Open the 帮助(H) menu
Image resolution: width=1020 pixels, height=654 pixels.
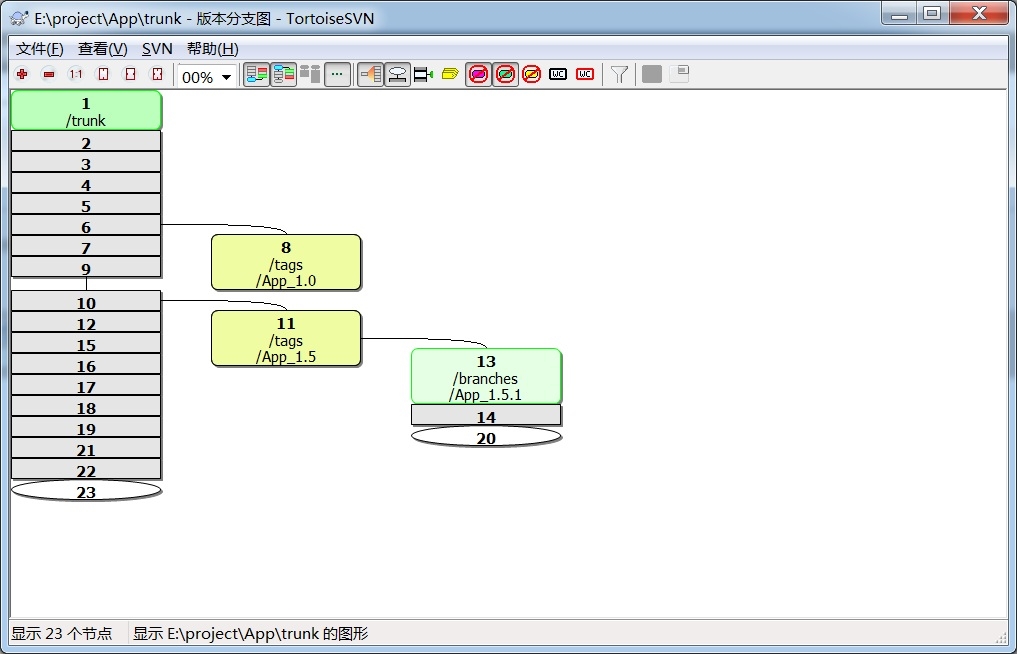click(213, 49)
